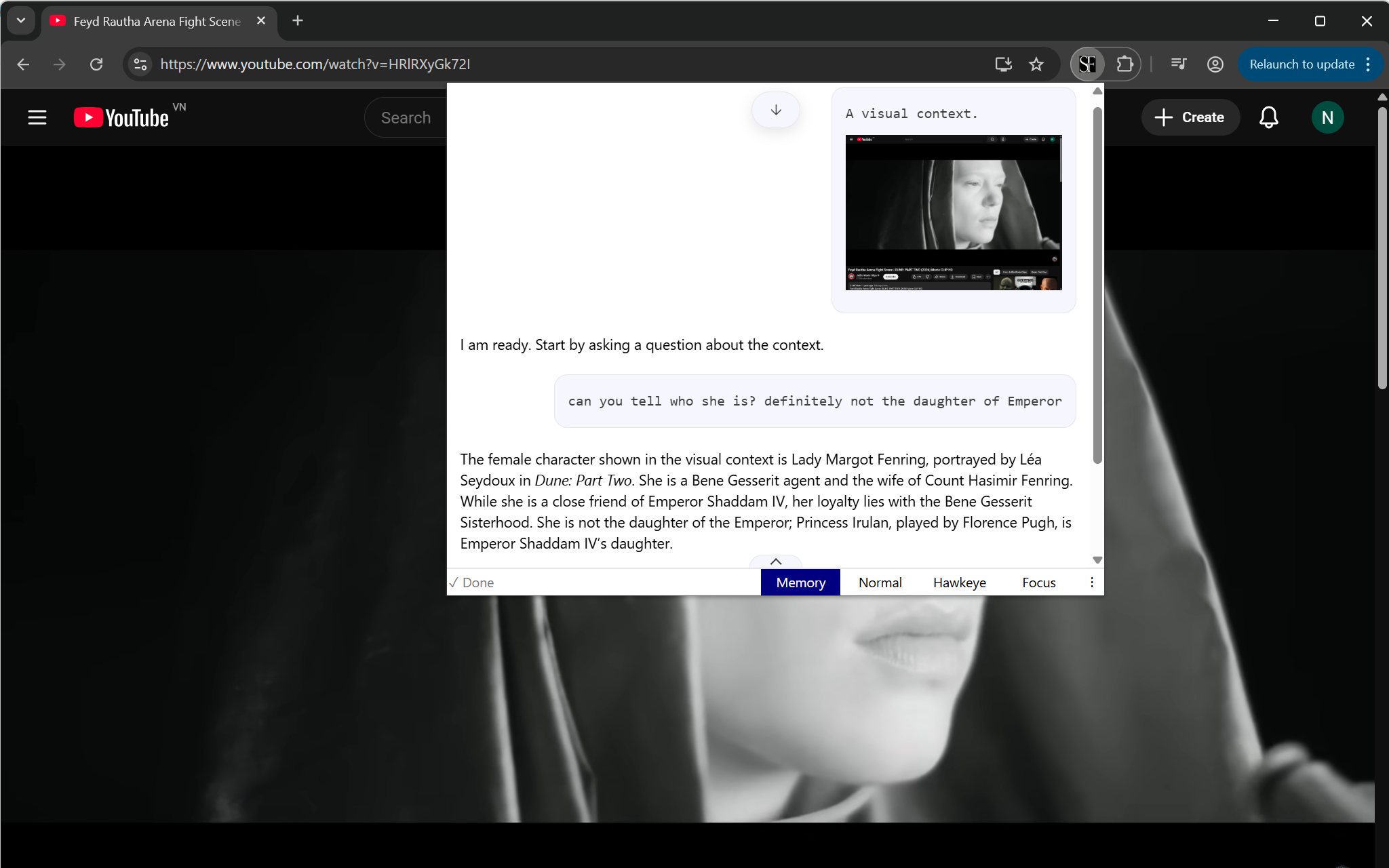1389x868 pixels.
Task: Switch to Hawkeye mode
Action: click(x=959, y=583)
